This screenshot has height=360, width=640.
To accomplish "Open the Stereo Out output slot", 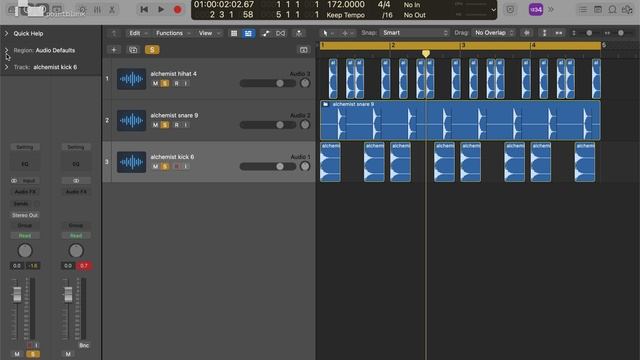I will [x=25, y=215].
